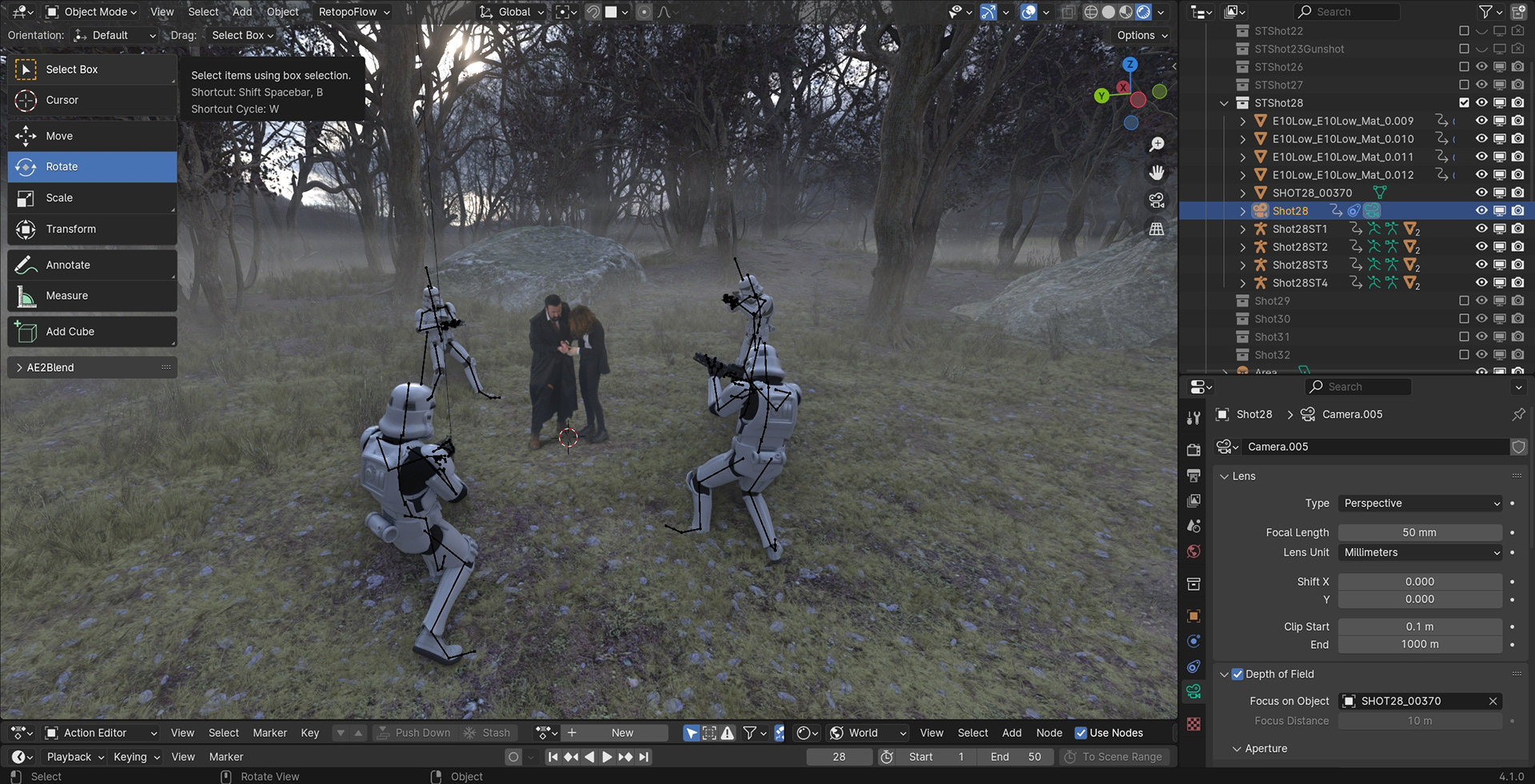Open the lens Type Perspective dropdown
This screenshot has height=784, width=1535.
click(x=1421, y=503)
